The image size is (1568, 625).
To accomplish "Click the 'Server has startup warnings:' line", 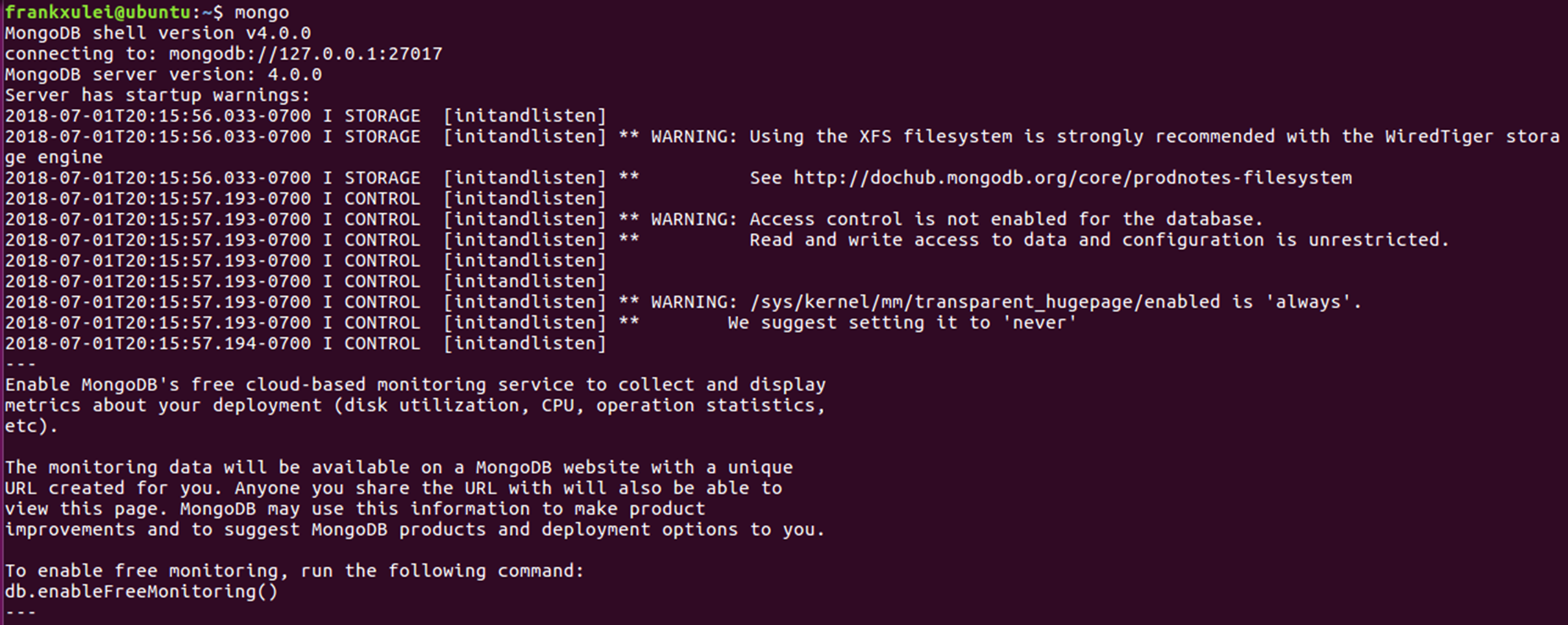I will tap(158, 95).
